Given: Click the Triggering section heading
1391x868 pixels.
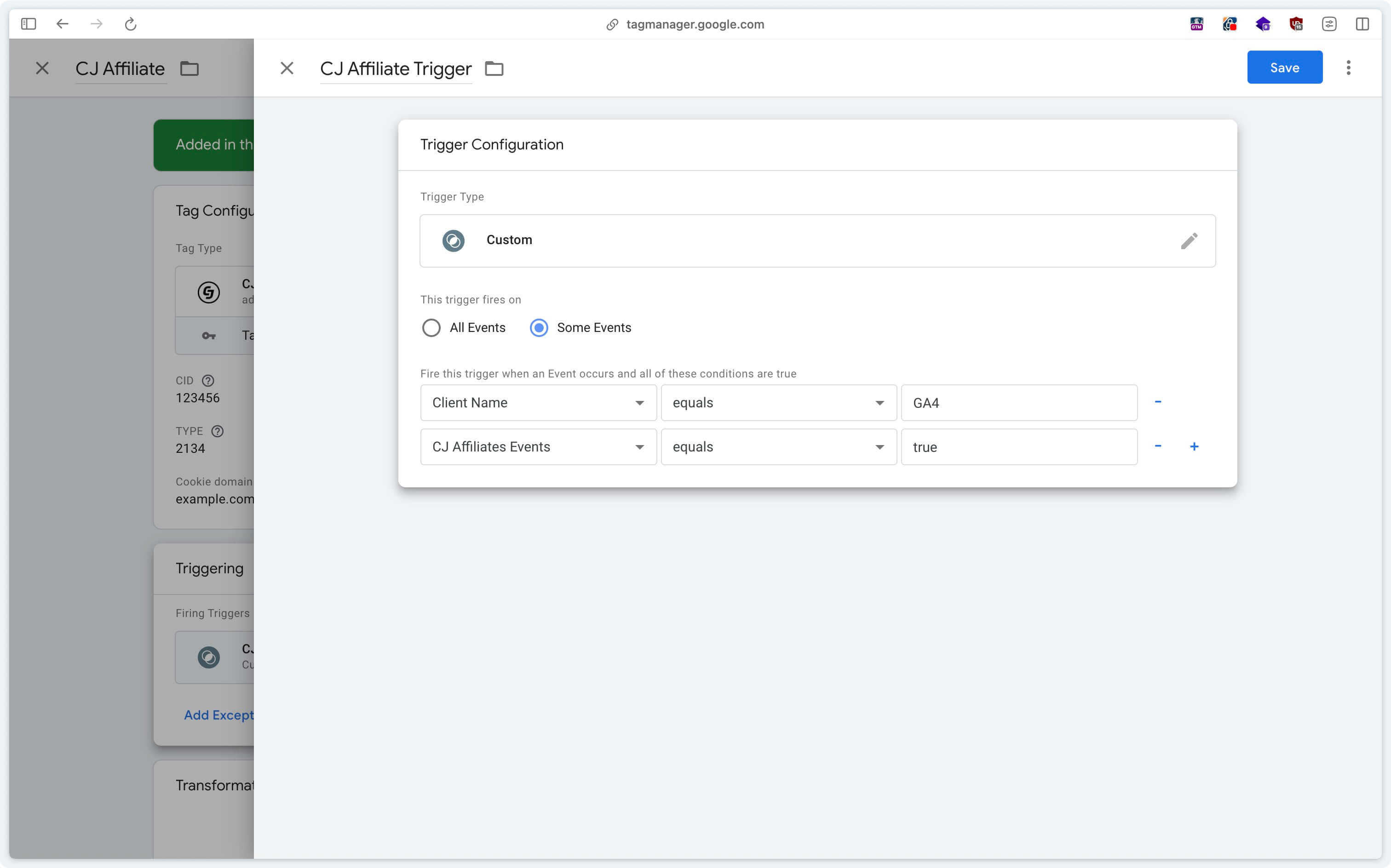Looking at the screenshot, I should (210, 568).
